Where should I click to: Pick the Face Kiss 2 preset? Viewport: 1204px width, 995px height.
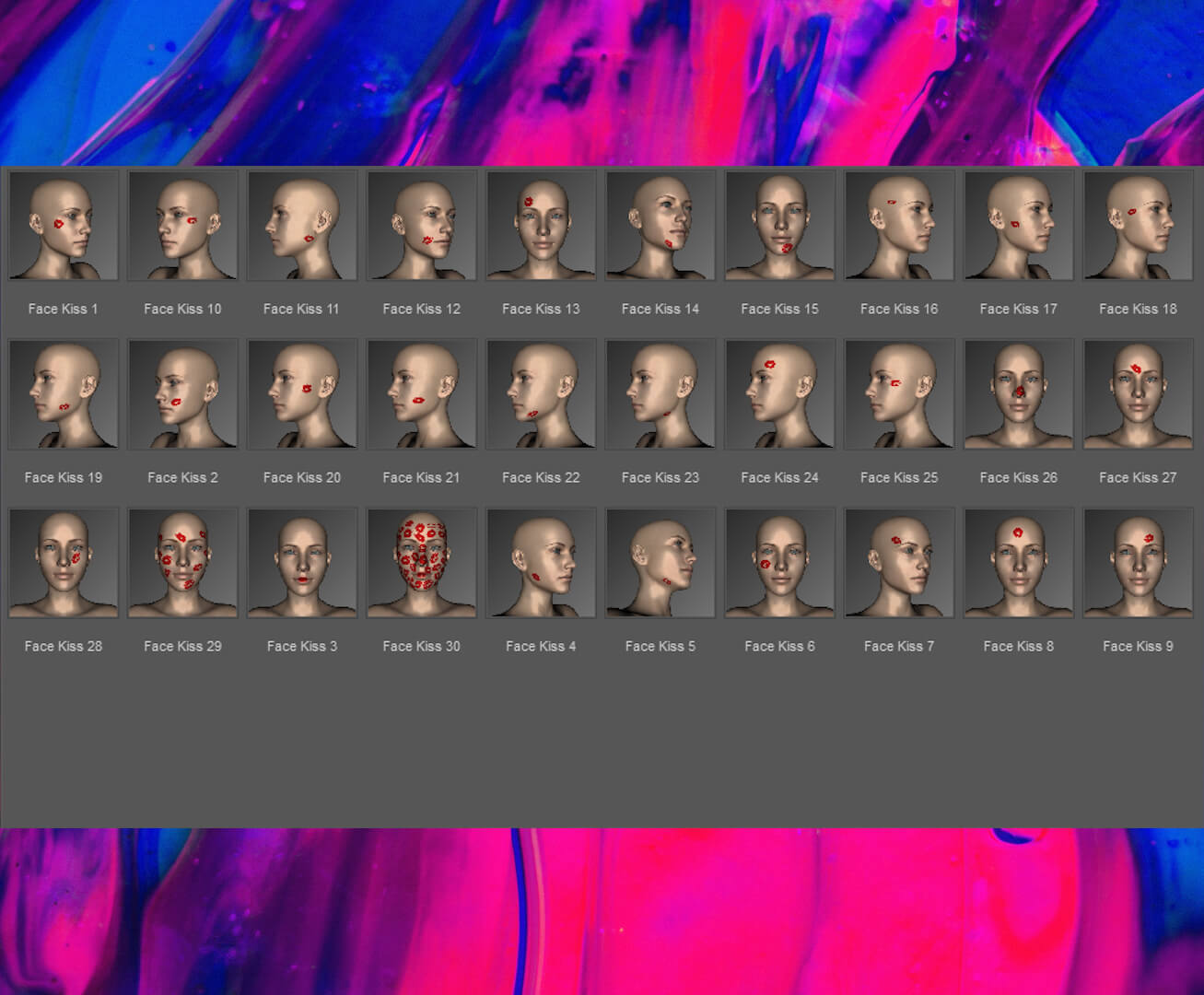click(182, 393)
